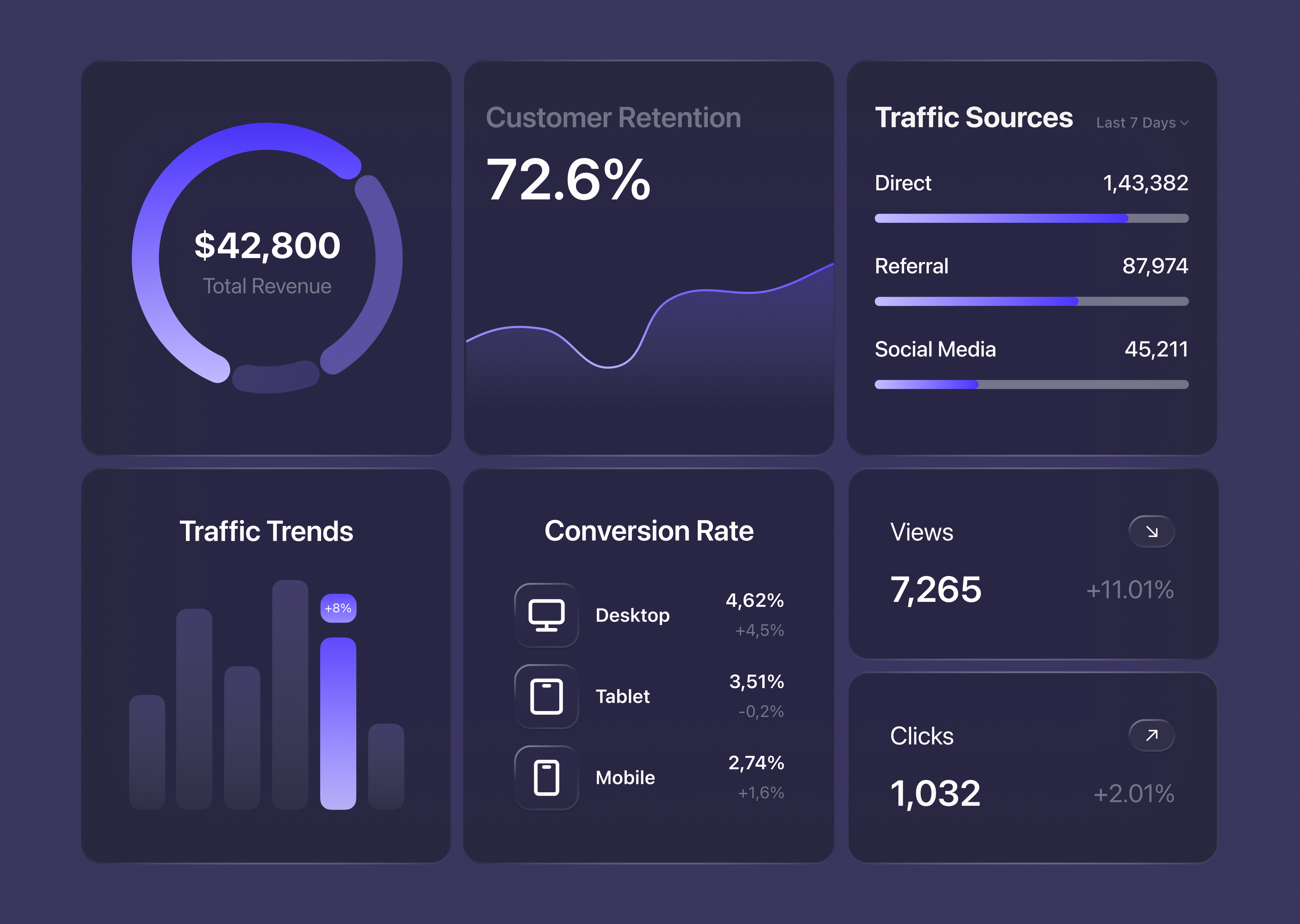1300x924 pixels.
Task: Switch to the Traffic Sources panel
Action: [x=974, y=118]
